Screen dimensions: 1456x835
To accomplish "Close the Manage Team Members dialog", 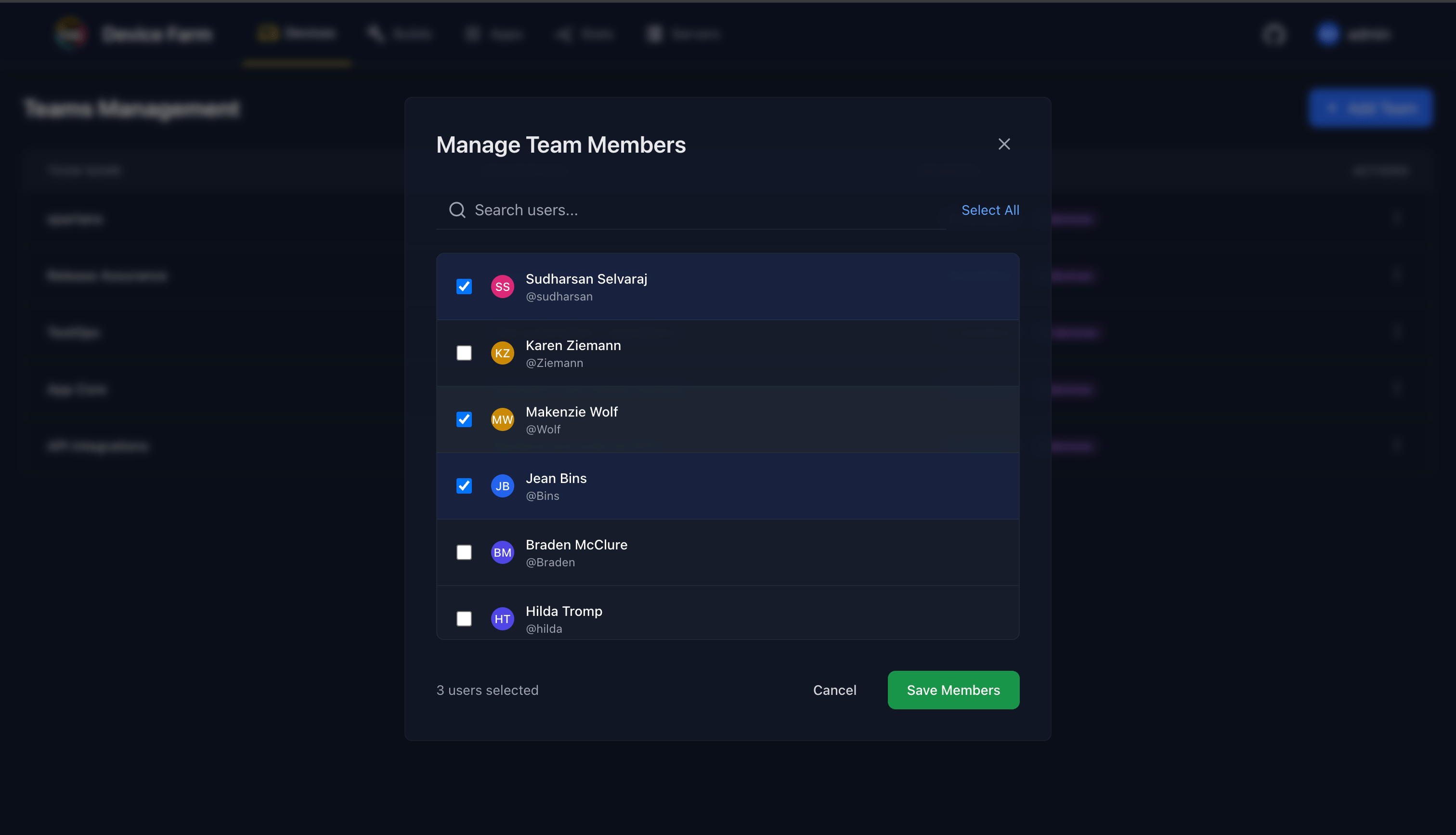I will pyautogui.click(x=1004, y=144).
